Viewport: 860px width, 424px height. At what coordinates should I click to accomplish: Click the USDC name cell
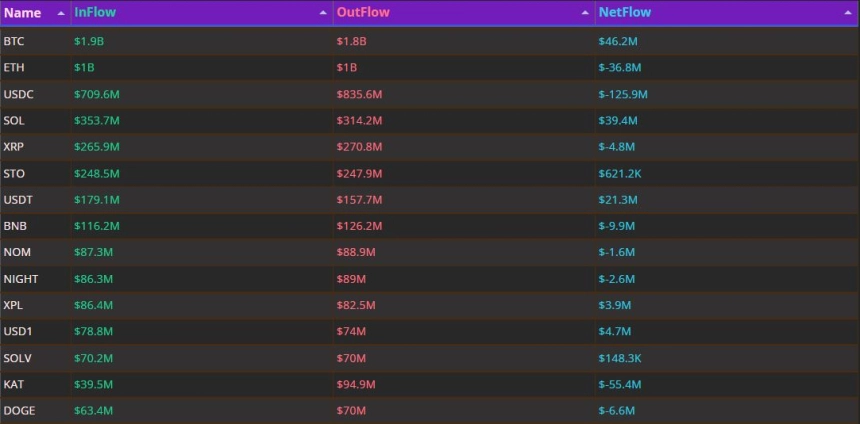click(x=18, y=94)
